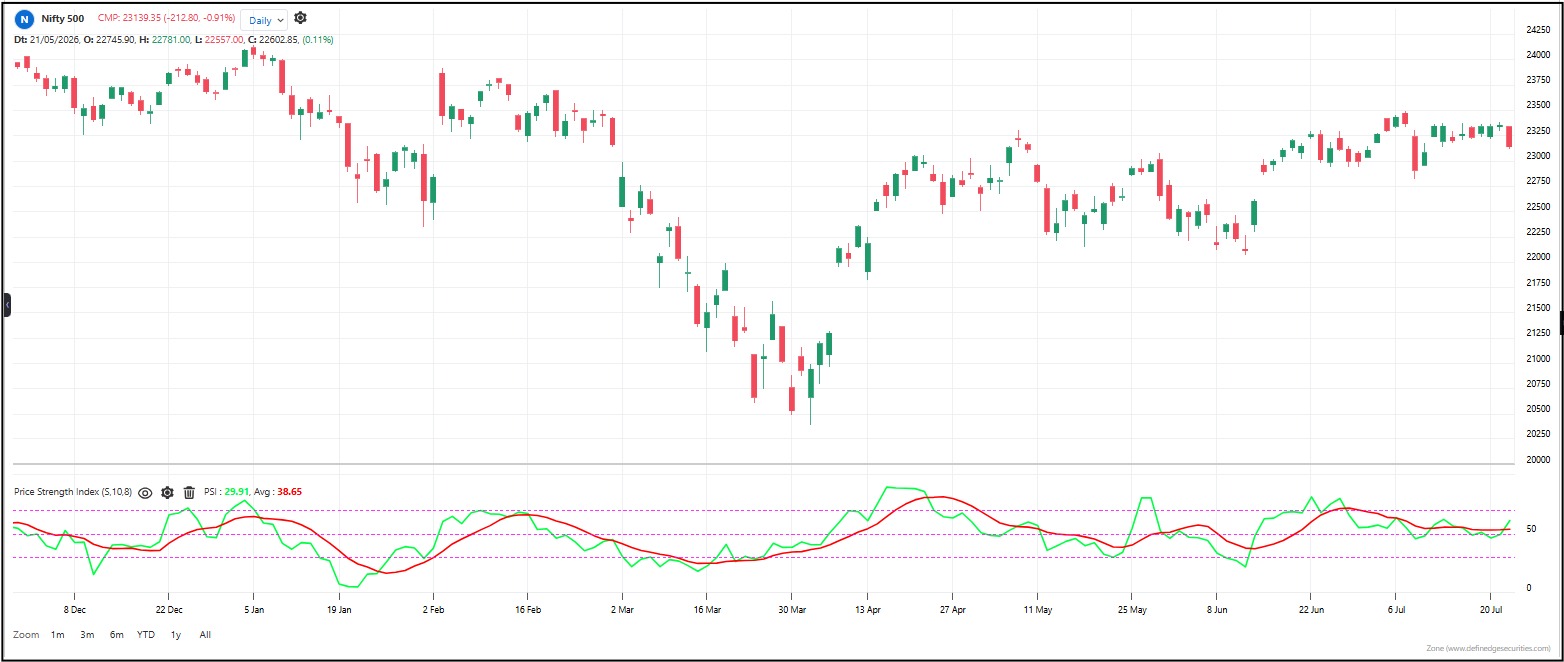
Task: Set zoom range to 3m
Action: pyautogui.click(x=87, y=634)
